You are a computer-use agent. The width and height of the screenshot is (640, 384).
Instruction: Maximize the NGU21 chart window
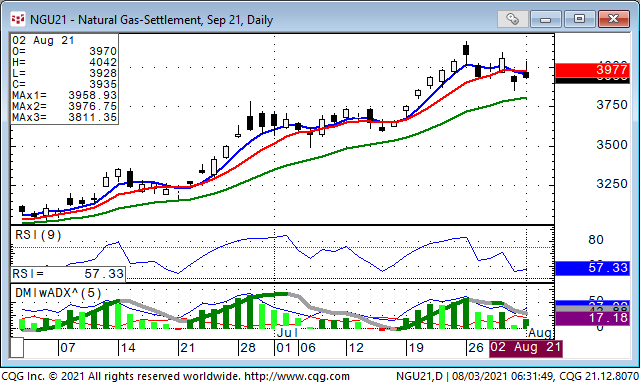[579, 19]
